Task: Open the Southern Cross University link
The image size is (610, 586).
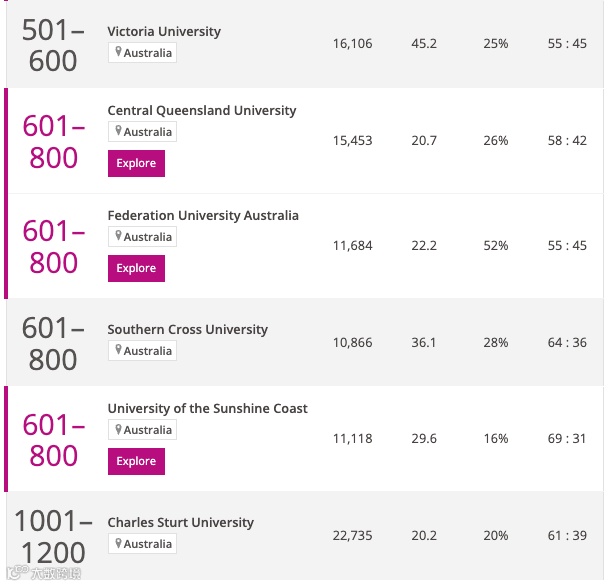Action: point(188,330)
